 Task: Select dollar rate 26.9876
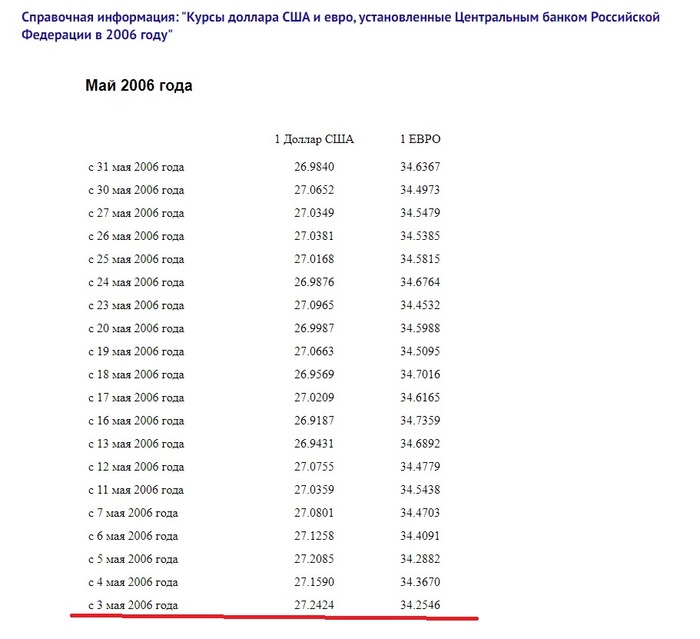[x=314, y=283]
